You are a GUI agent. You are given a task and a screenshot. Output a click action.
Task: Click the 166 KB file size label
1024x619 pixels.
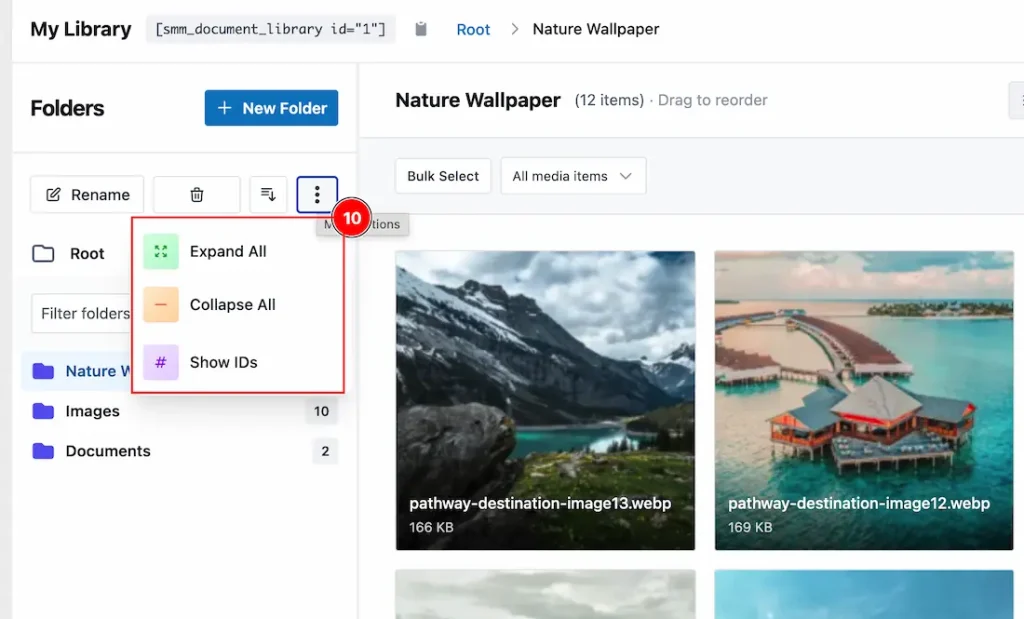[431, 527]
